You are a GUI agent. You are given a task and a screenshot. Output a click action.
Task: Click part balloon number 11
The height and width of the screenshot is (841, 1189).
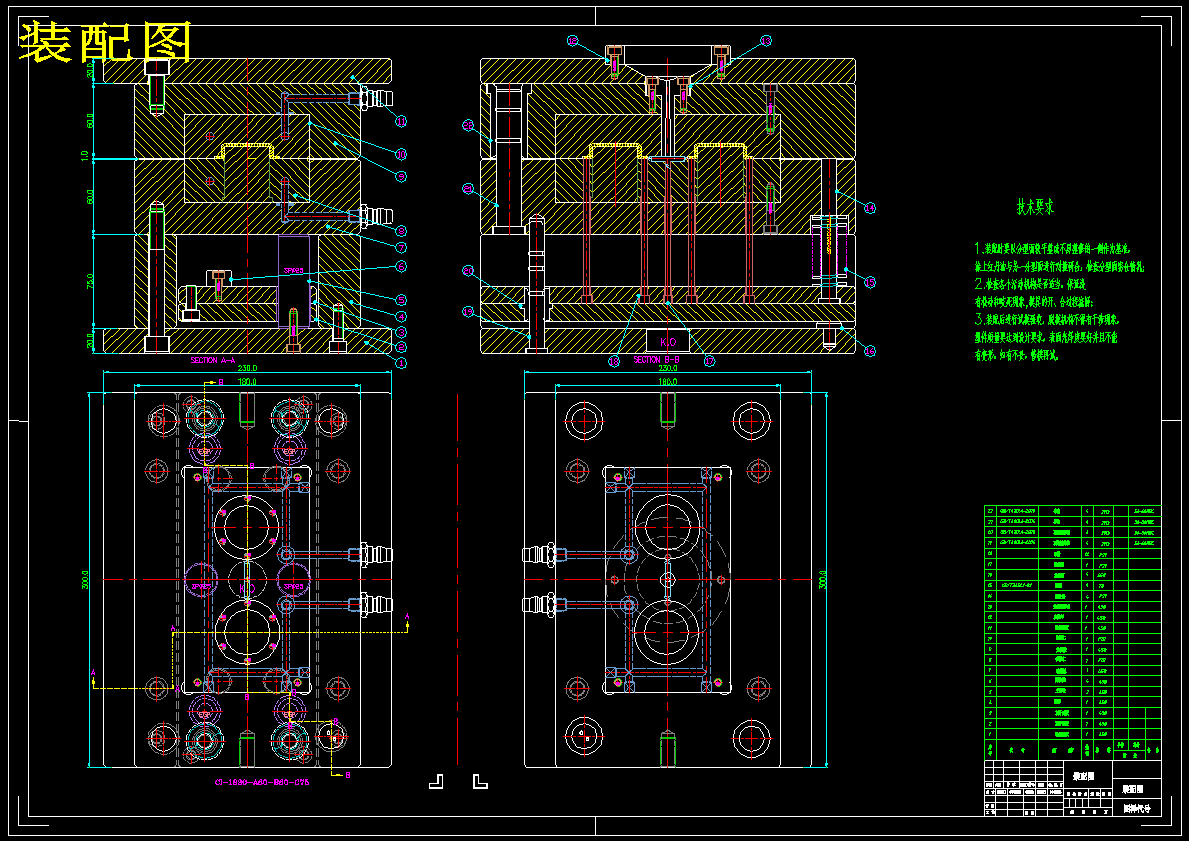point(401,121)
